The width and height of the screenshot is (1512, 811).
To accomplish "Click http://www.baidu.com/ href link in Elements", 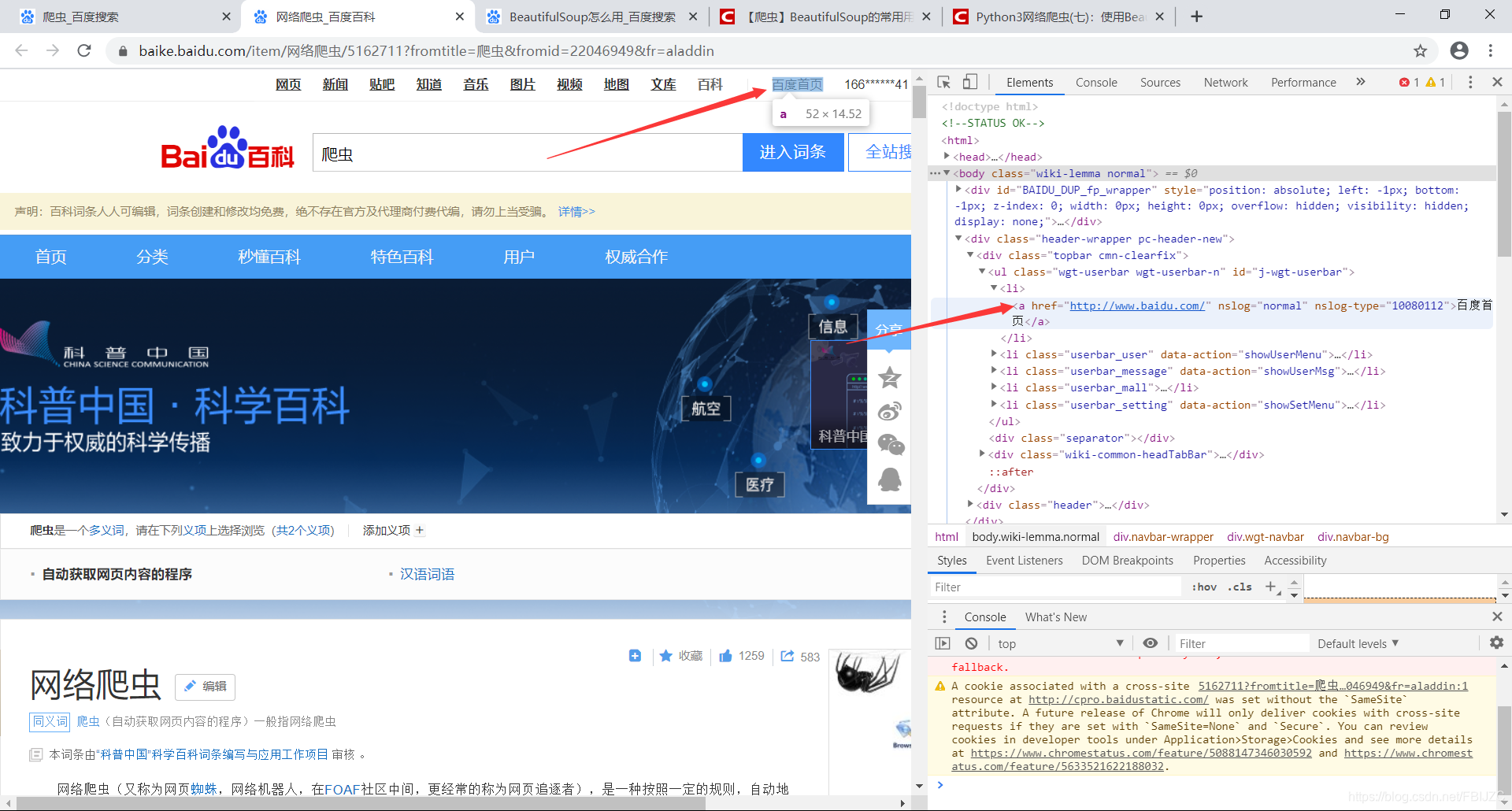I will click(x=1137, y=306).
